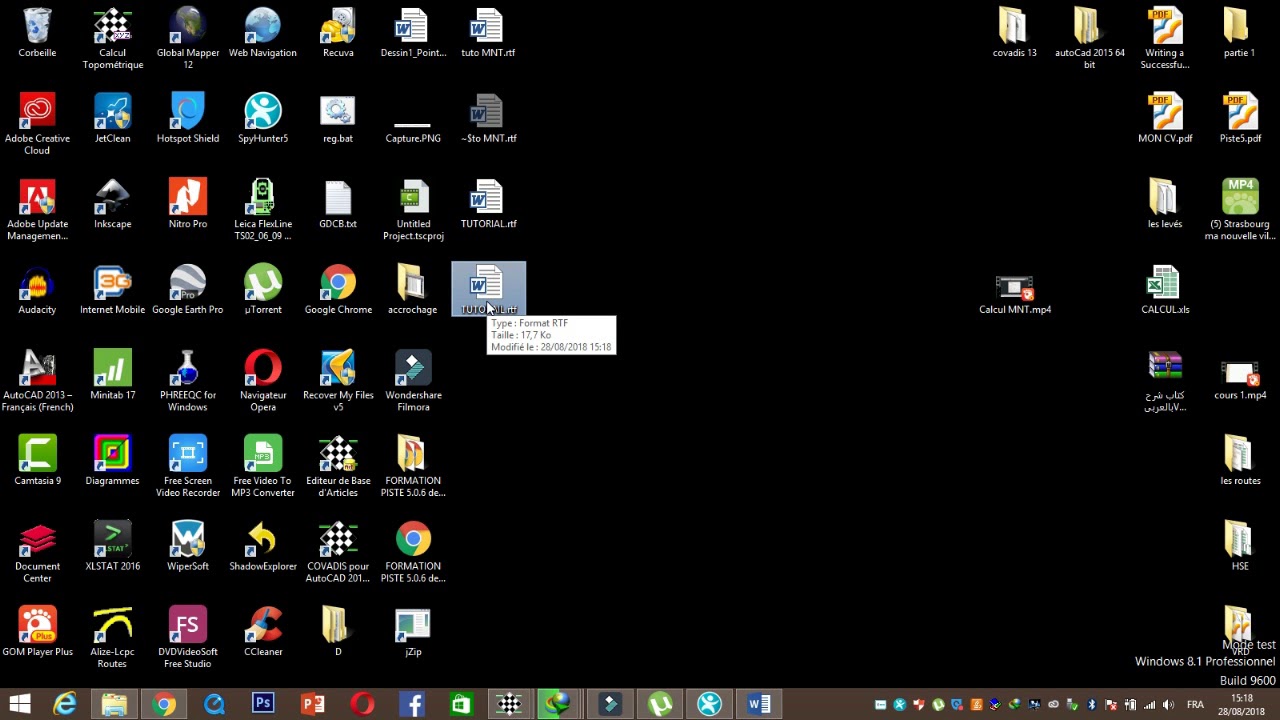Image resolution: width=1280 pixels, height=720 pixels.
Task: Select the accrochage folder
Action: click(413, 289)
